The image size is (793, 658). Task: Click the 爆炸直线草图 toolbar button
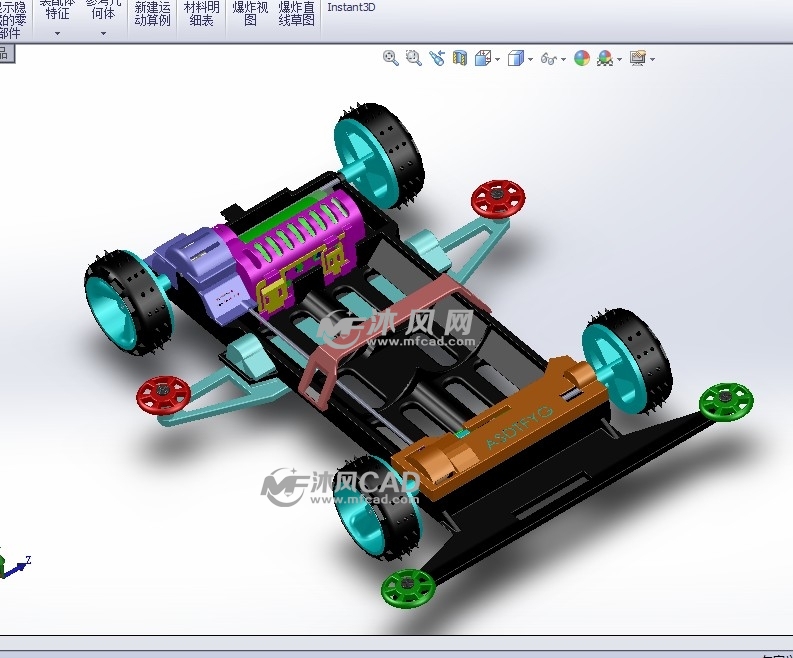[x=296, y=13]
